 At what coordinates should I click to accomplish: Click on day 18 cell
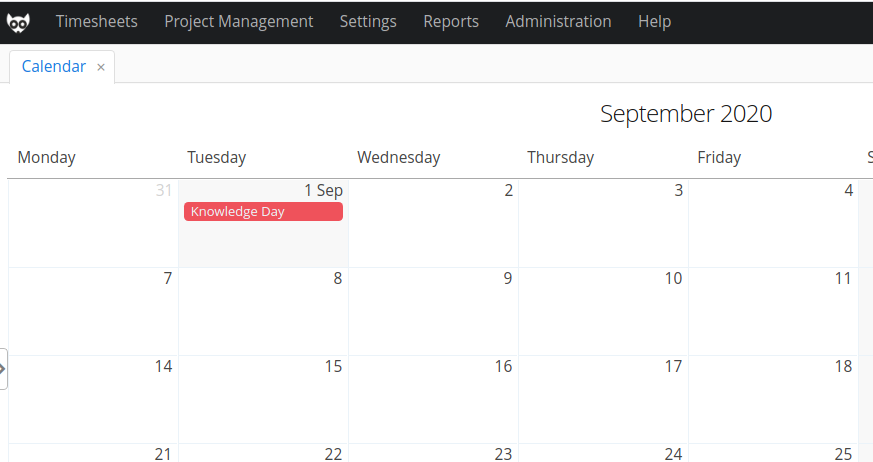(773, 400)
